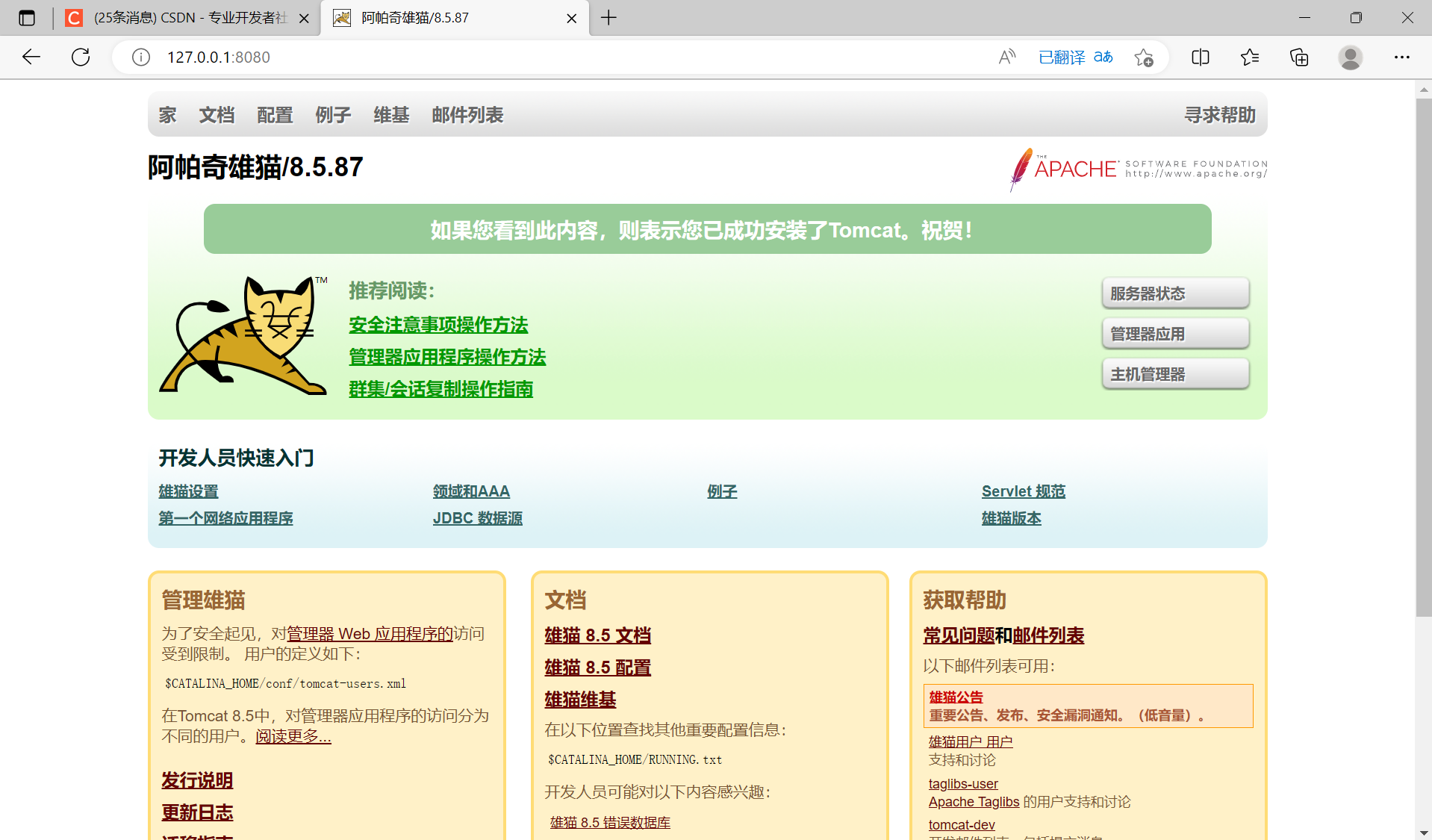Open the 邮件列表 link under 获取帮助
The width and height of the screenshot is (1432, 840).
click(x=1048, y=635)
